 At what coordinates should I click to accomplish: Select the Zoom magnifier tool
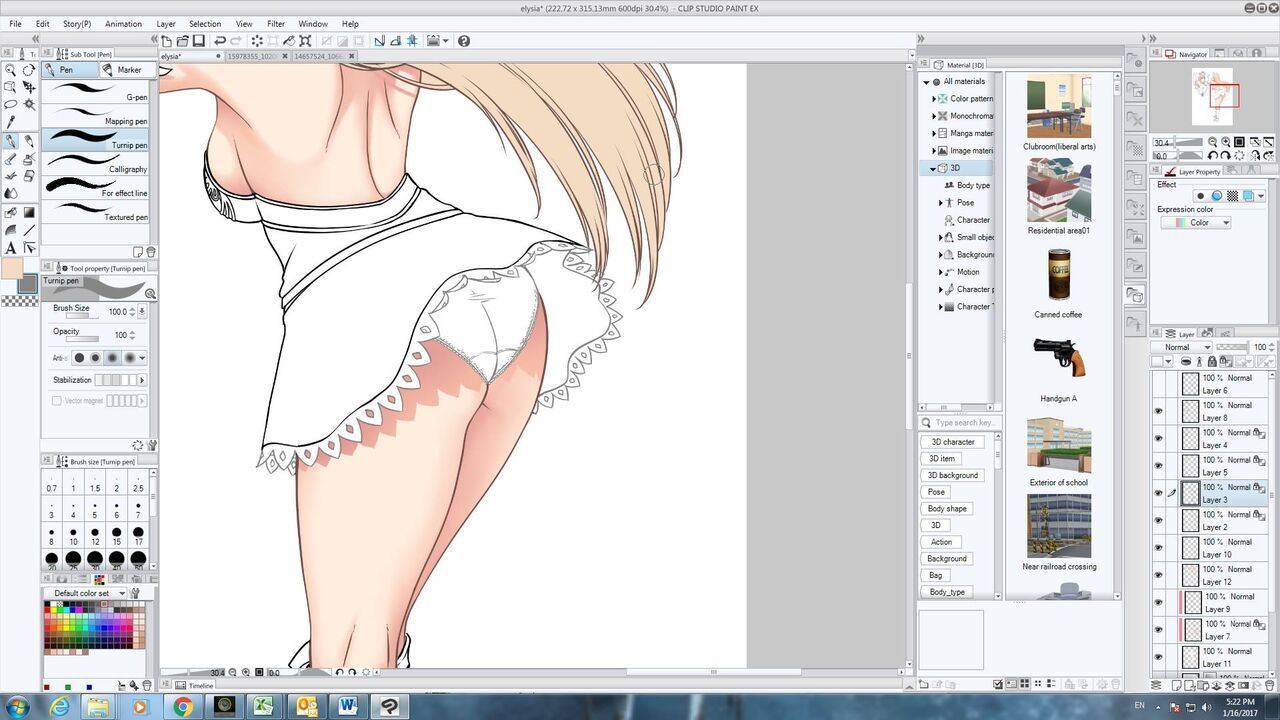coord(10,70)
